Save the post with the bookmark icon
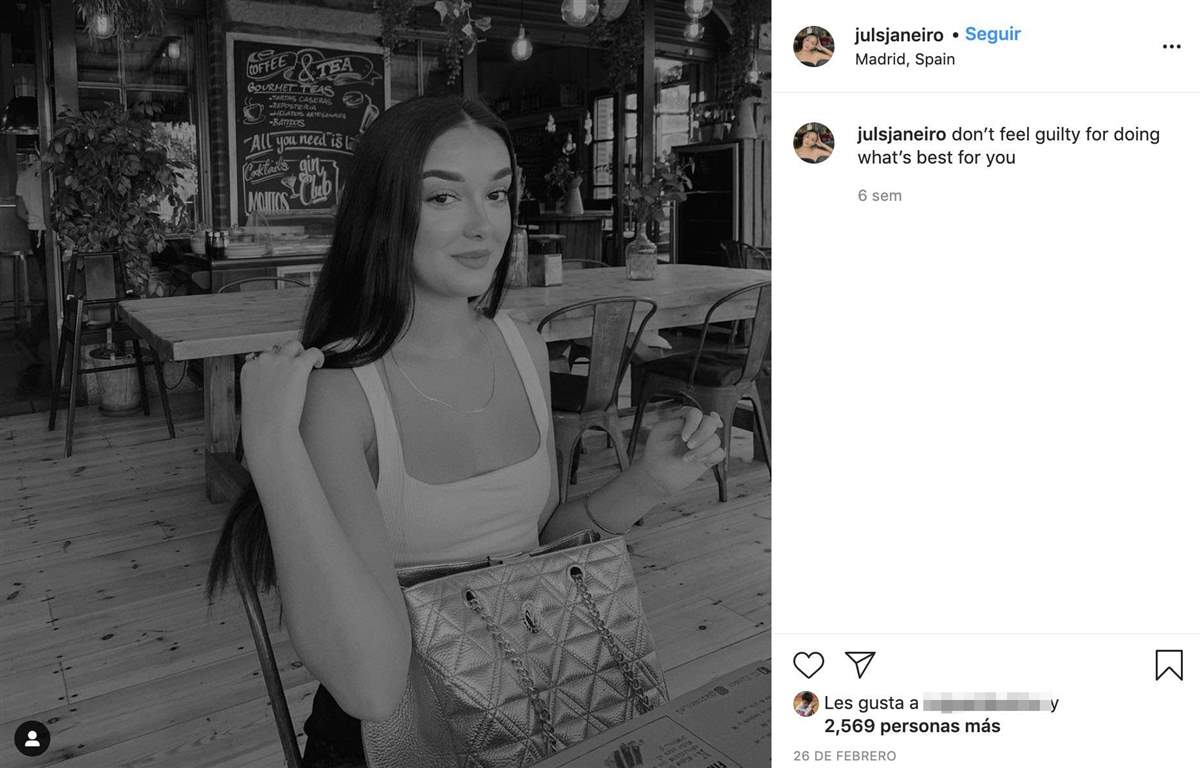Screen dimensions: 1200x768 coord(1169,665)
